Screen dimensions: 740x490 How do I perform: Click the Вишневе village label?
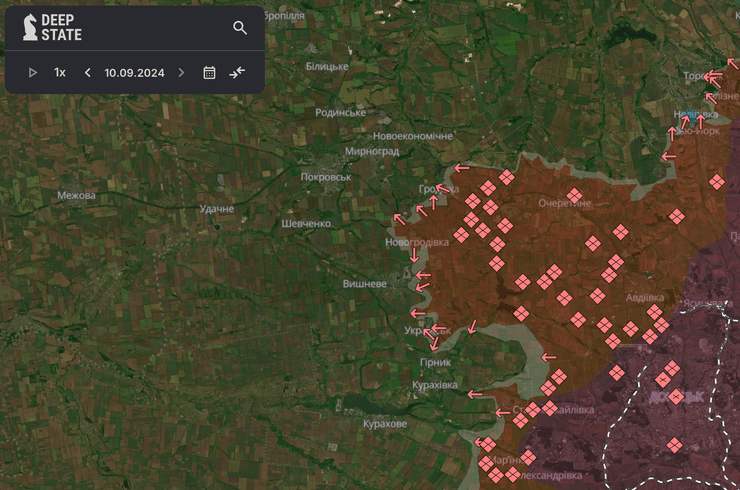[364, 284]
